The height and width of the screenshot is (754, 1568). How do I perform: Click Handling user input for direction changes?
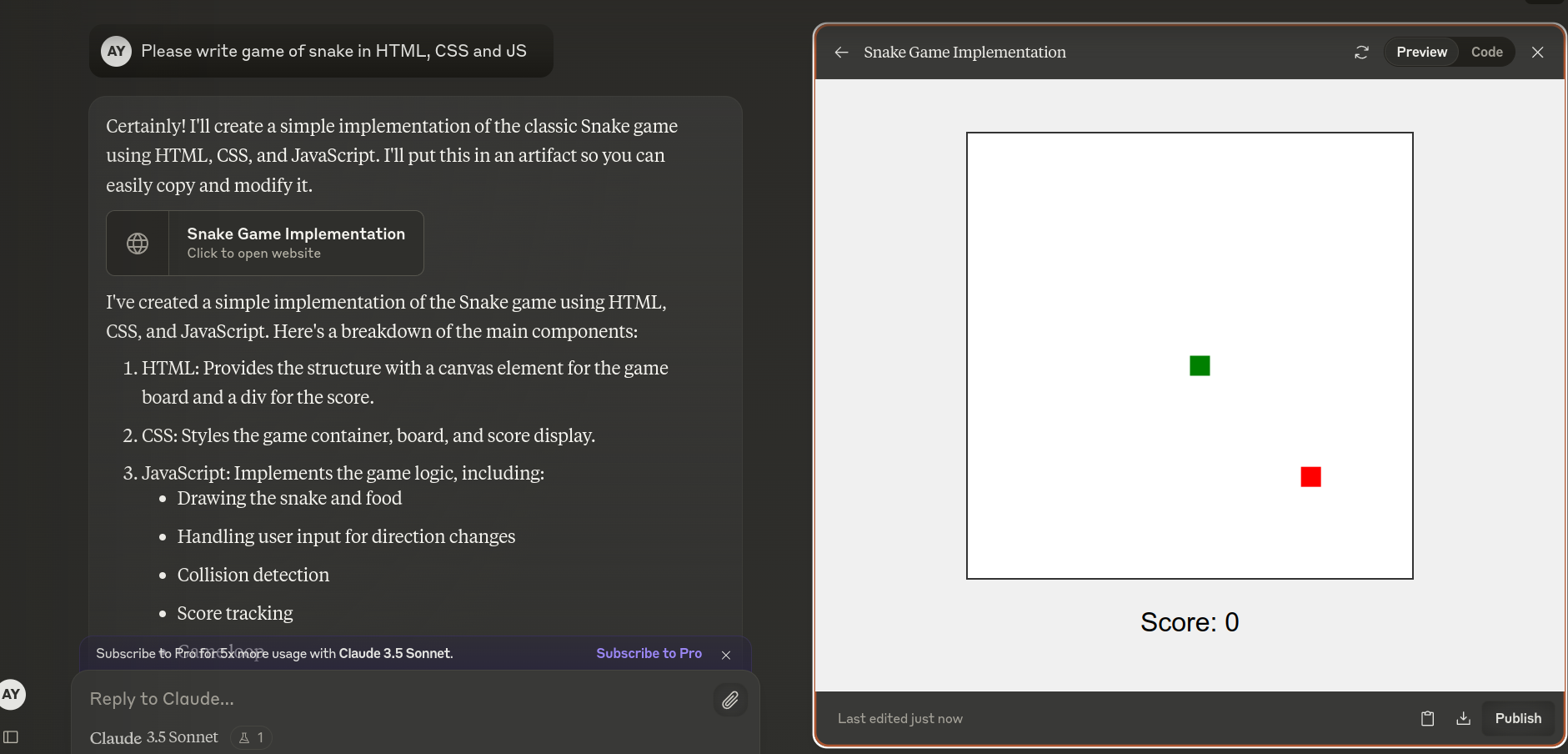[x=346, y=536]
